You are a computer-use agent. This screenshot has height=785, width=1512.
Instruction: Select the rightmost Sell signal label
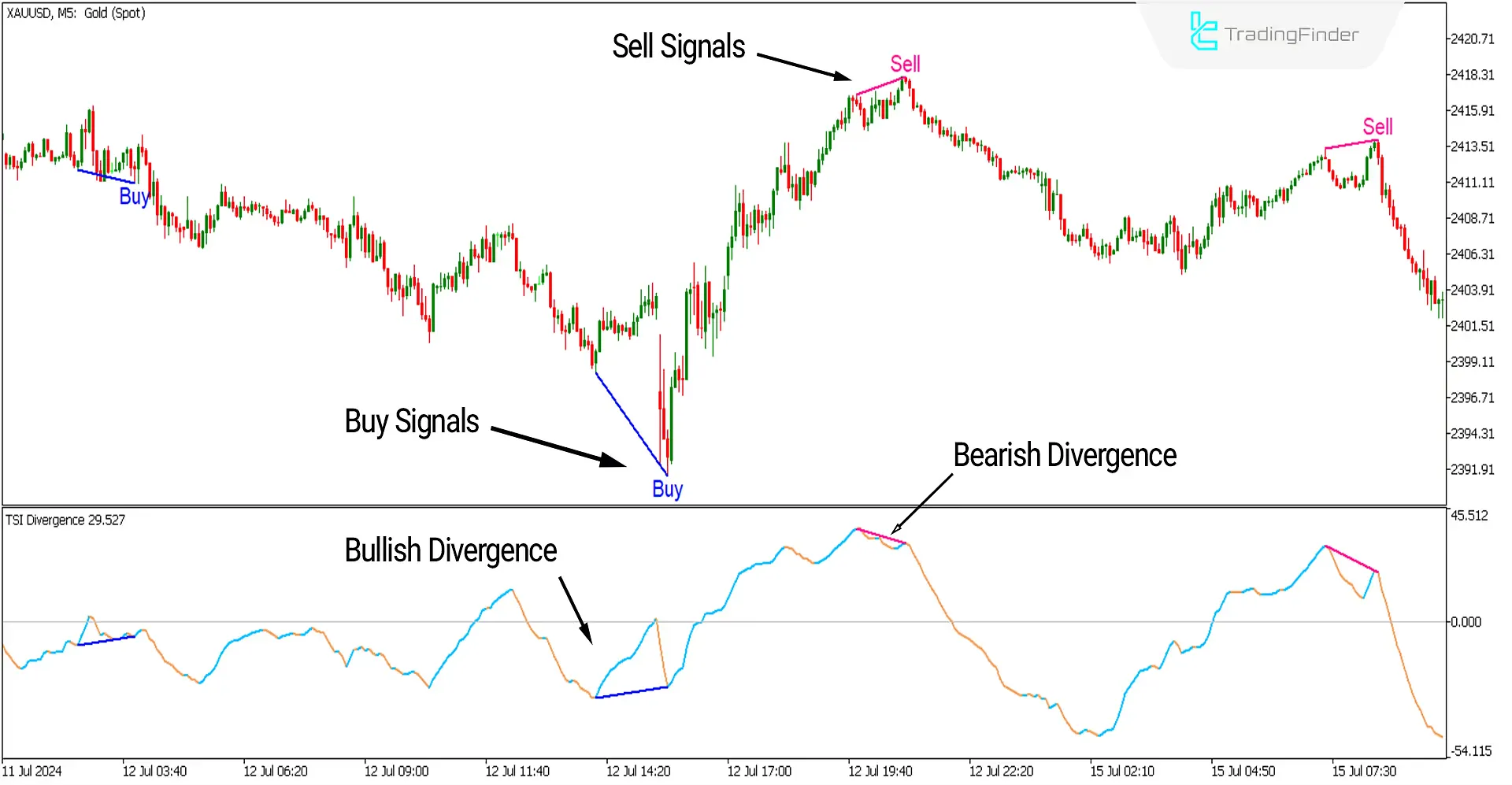pyautogui.click(x=1377, y=126)
